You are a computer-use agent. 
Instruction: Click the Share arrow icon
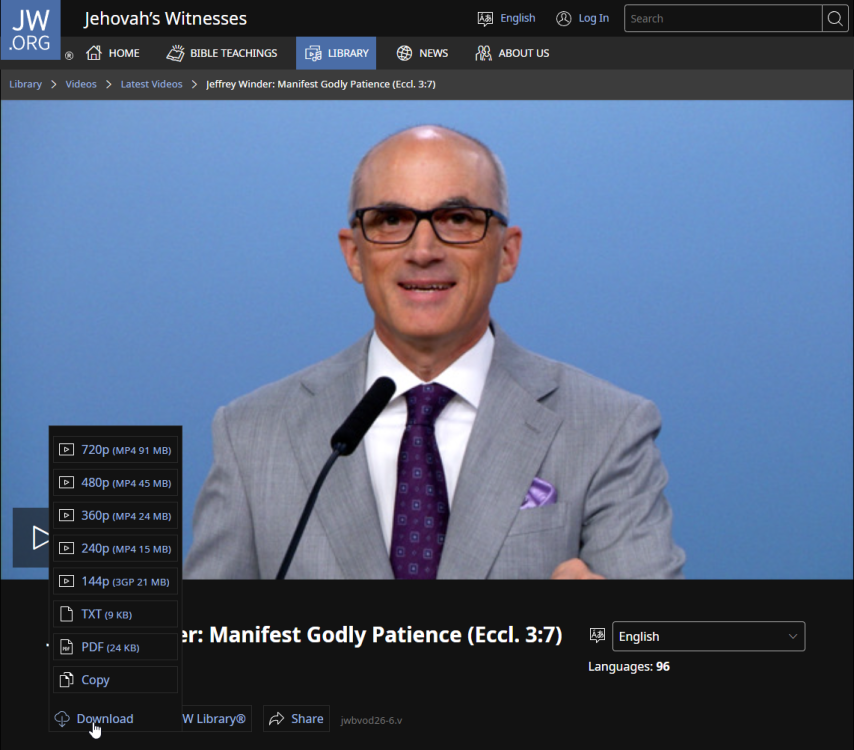(274, 718)
